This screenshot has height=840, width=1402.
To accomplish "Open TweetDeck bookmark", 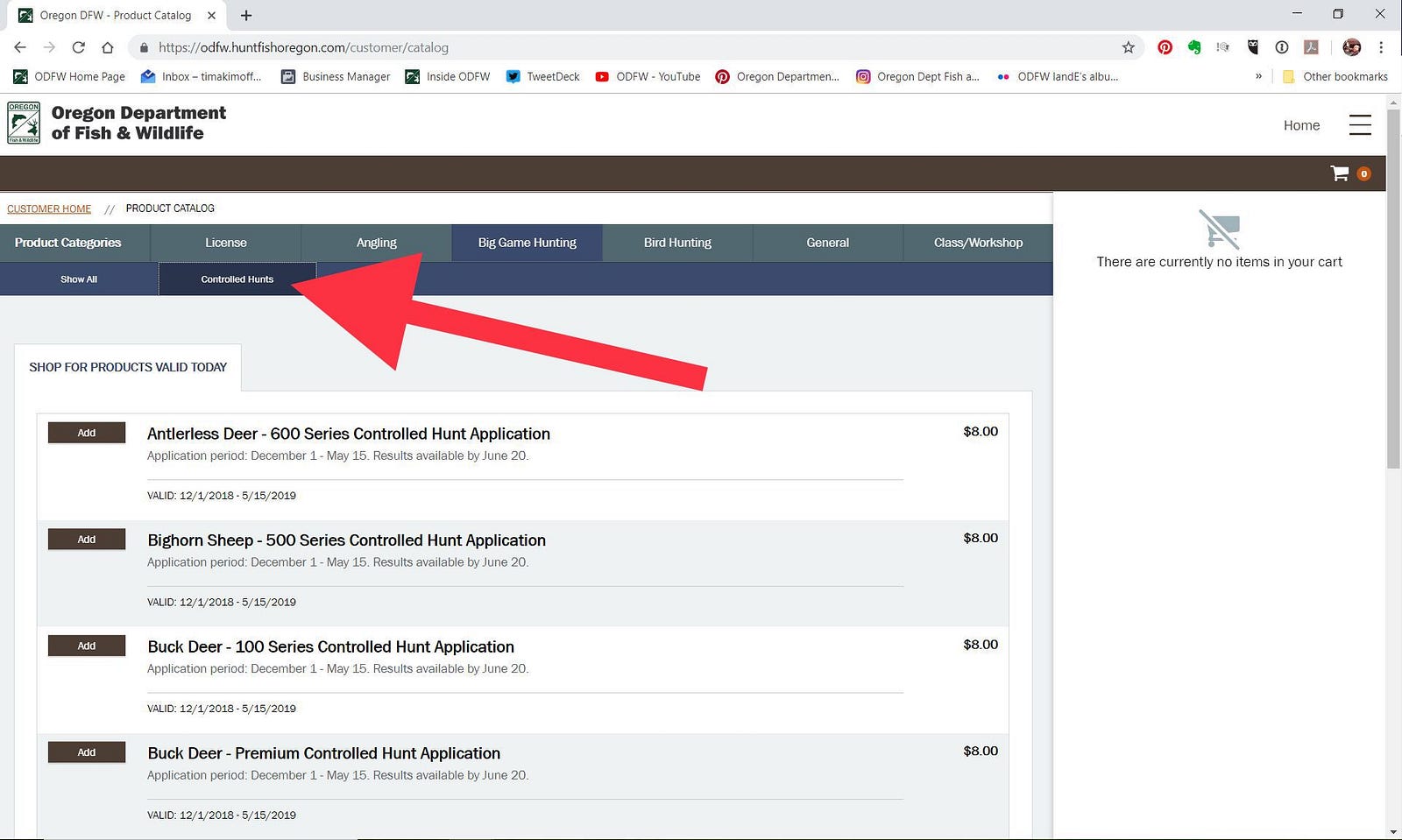I will tap(542, 76).
